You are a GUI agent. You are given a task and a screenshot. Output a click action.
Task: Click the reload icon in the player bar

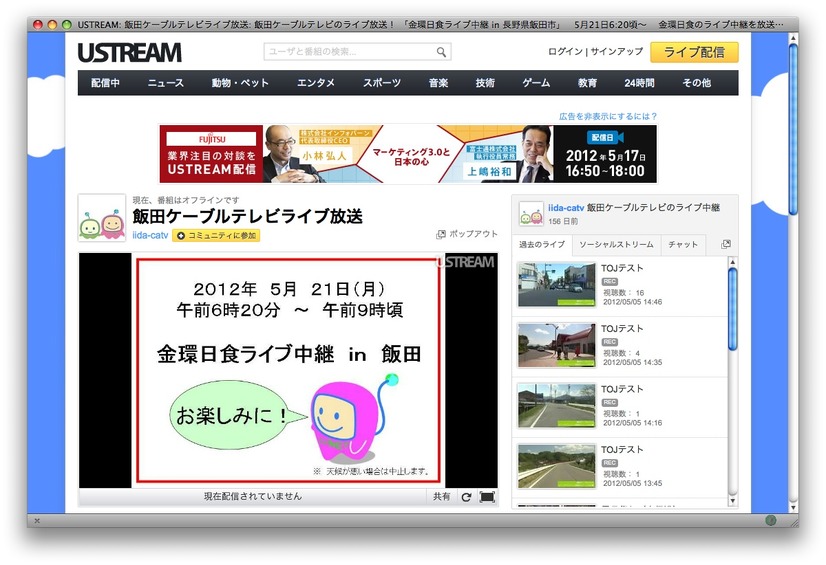point(466,497)
